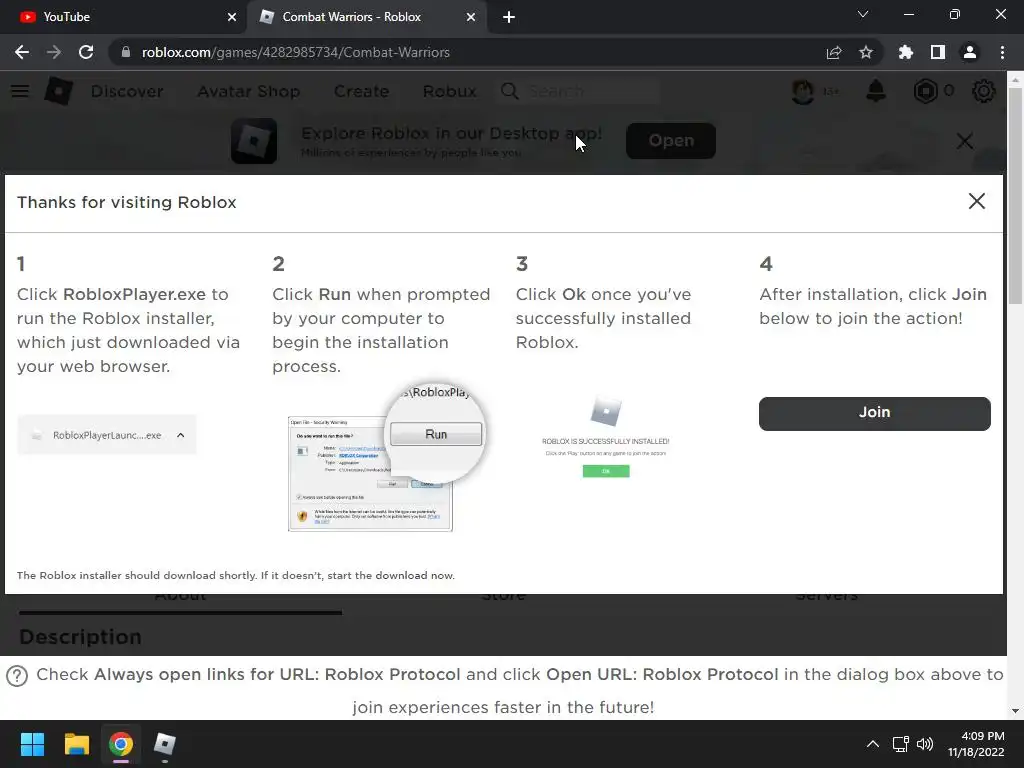The width and height of the screenshot is (1024, 768).
Task: Close the YouTube tab
Action: point(232,17)
